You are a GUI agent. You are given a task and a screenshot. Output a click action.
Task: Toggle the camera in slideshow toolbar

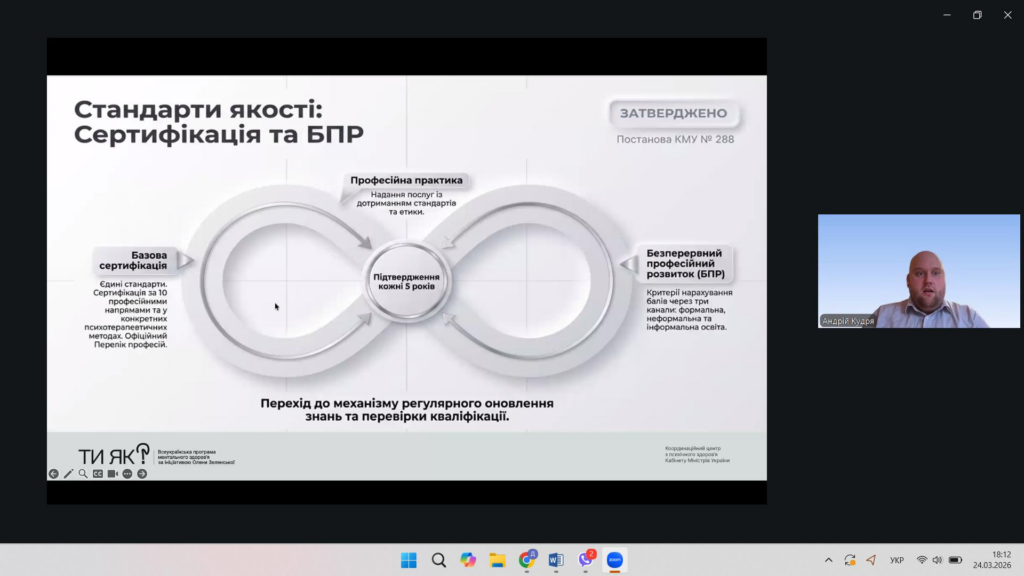coord(113,474)
